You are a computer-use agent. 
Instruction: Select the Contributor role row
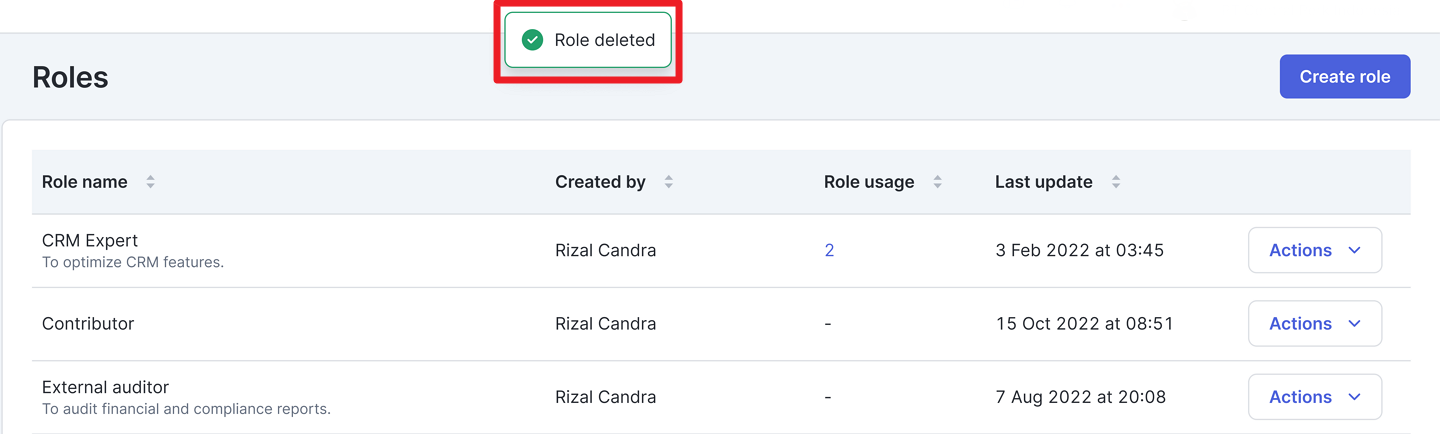[x=88, y=324]
